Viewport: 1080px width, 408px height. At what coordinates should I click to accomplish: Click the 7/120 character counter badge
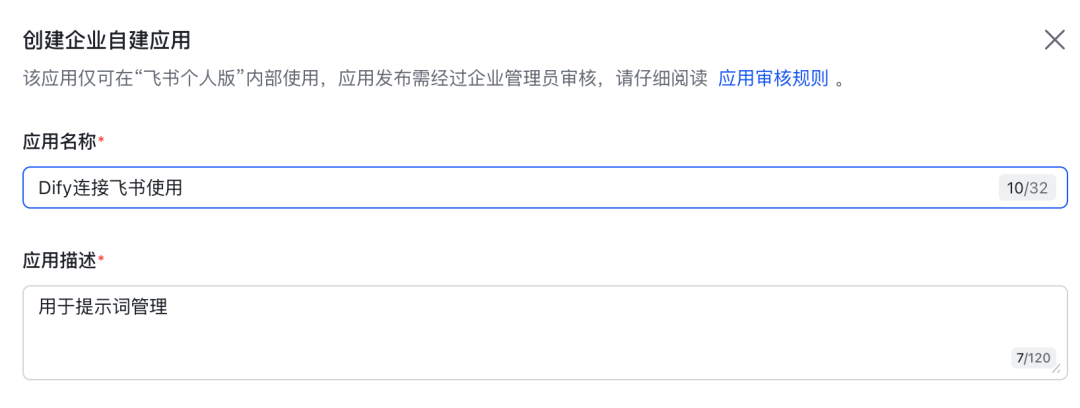[x=1033, y=358]
